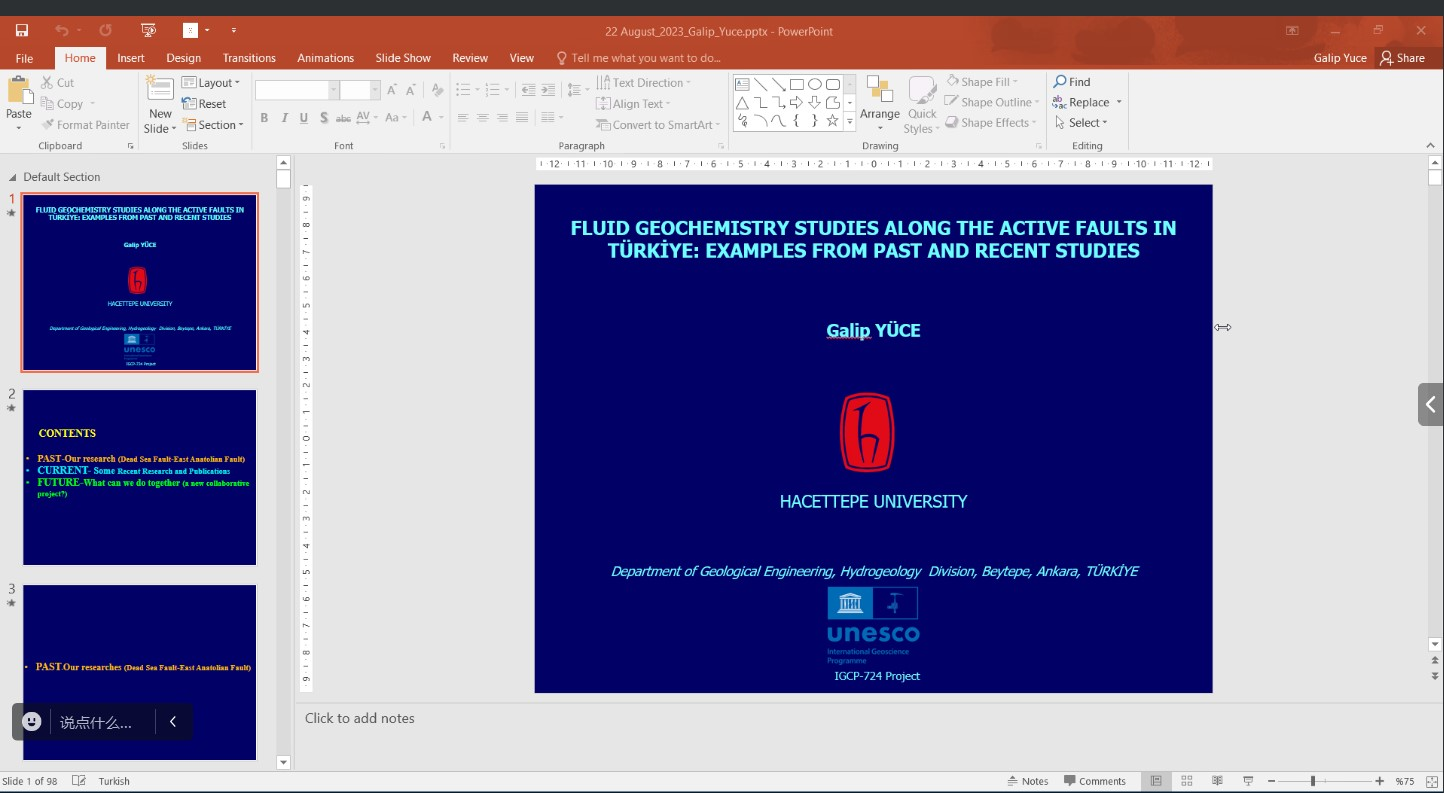
Task: Fit slide to current window icon
Action: (x=1430, y=781)
